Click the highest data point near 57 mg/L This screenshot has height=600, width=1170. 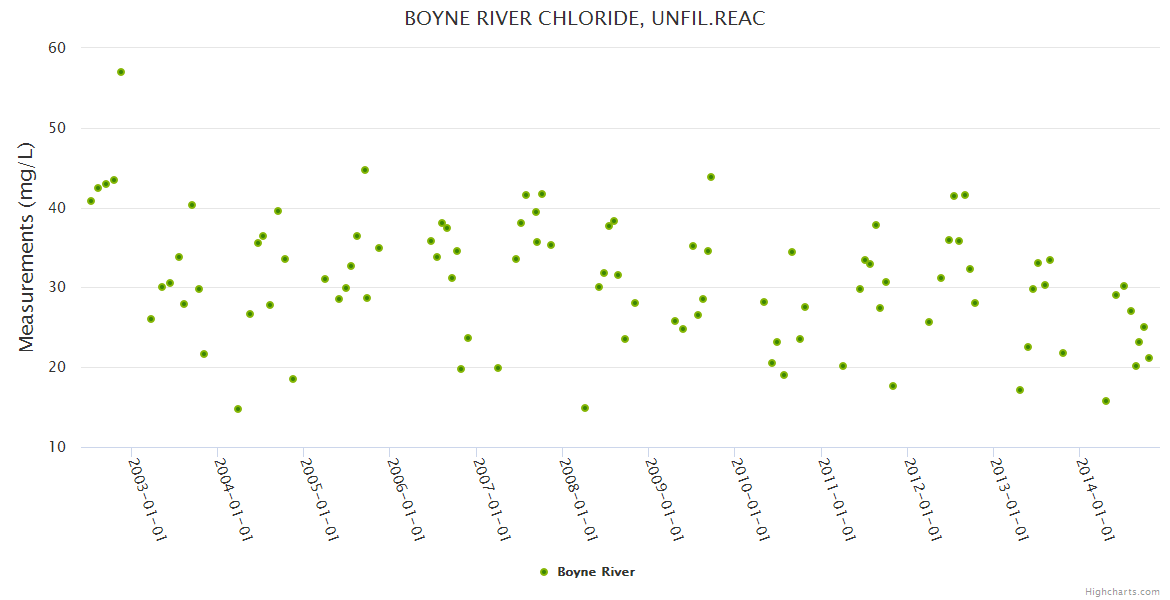[121, 72]
